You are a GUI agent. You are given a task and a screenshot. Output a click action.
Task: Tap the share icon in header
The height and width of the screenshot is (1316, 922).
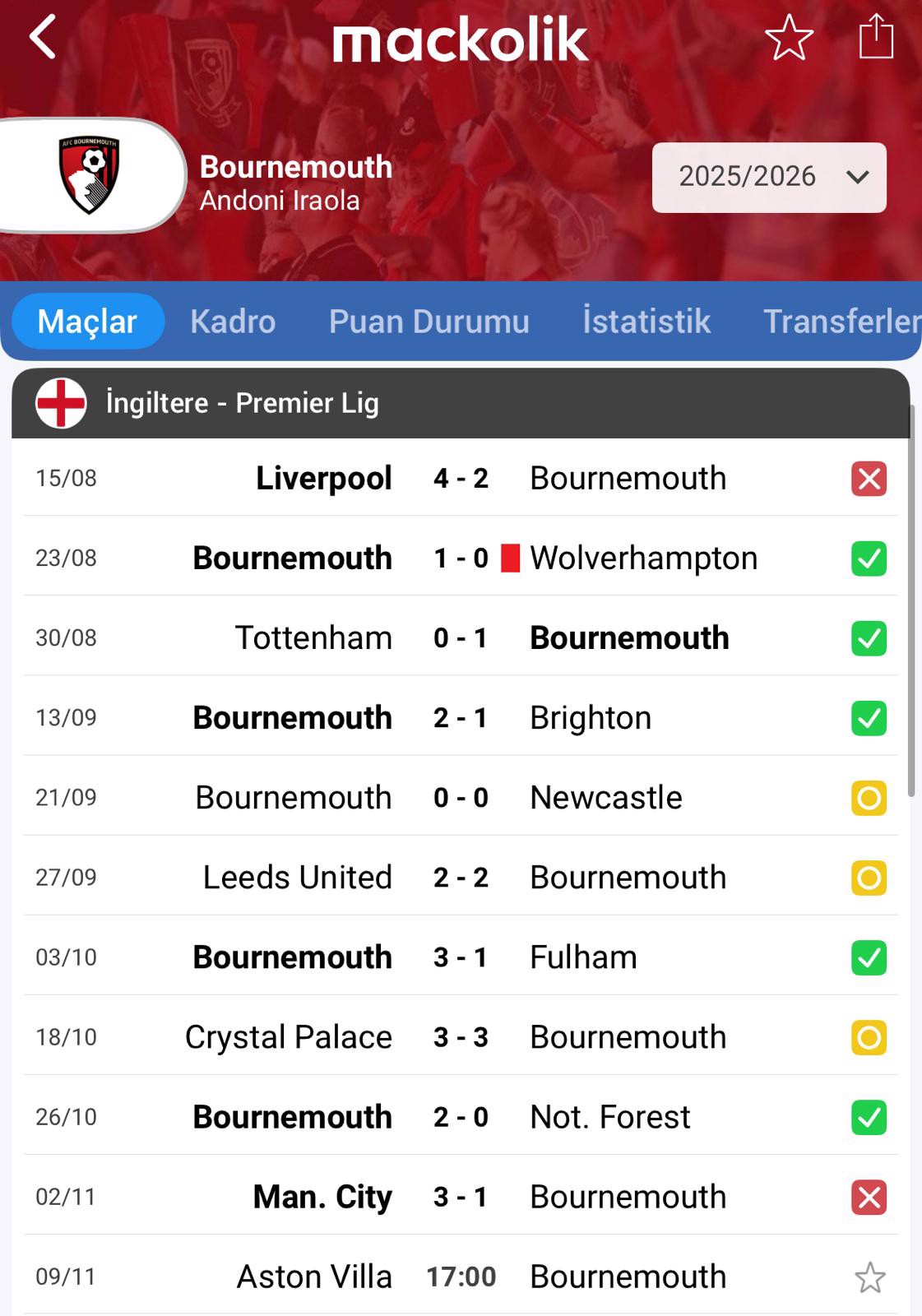(876, 37)
